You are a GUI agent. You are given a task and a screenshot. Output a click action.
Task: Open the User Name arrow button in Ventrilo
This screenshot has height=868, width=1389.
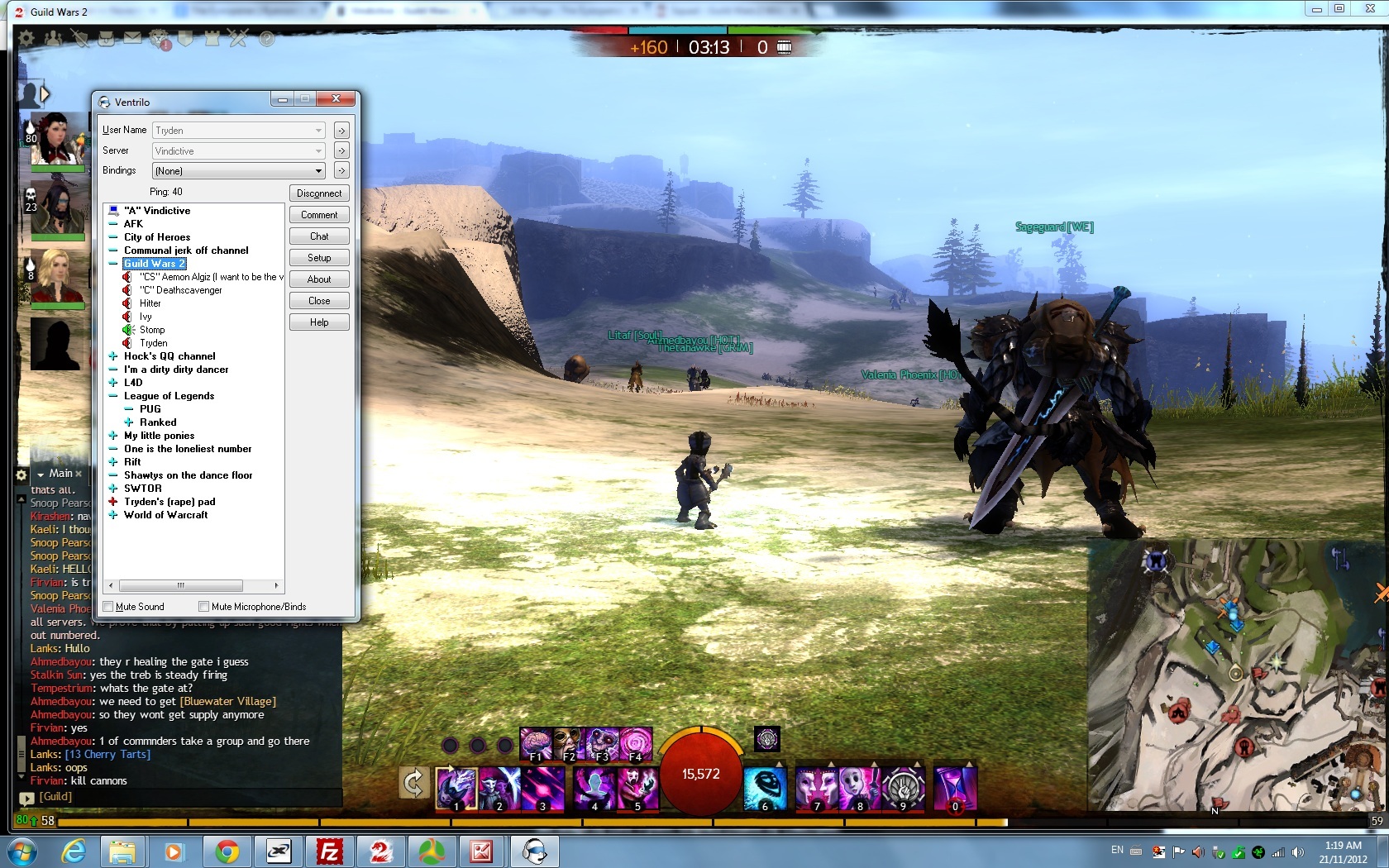tap(341, 131)
